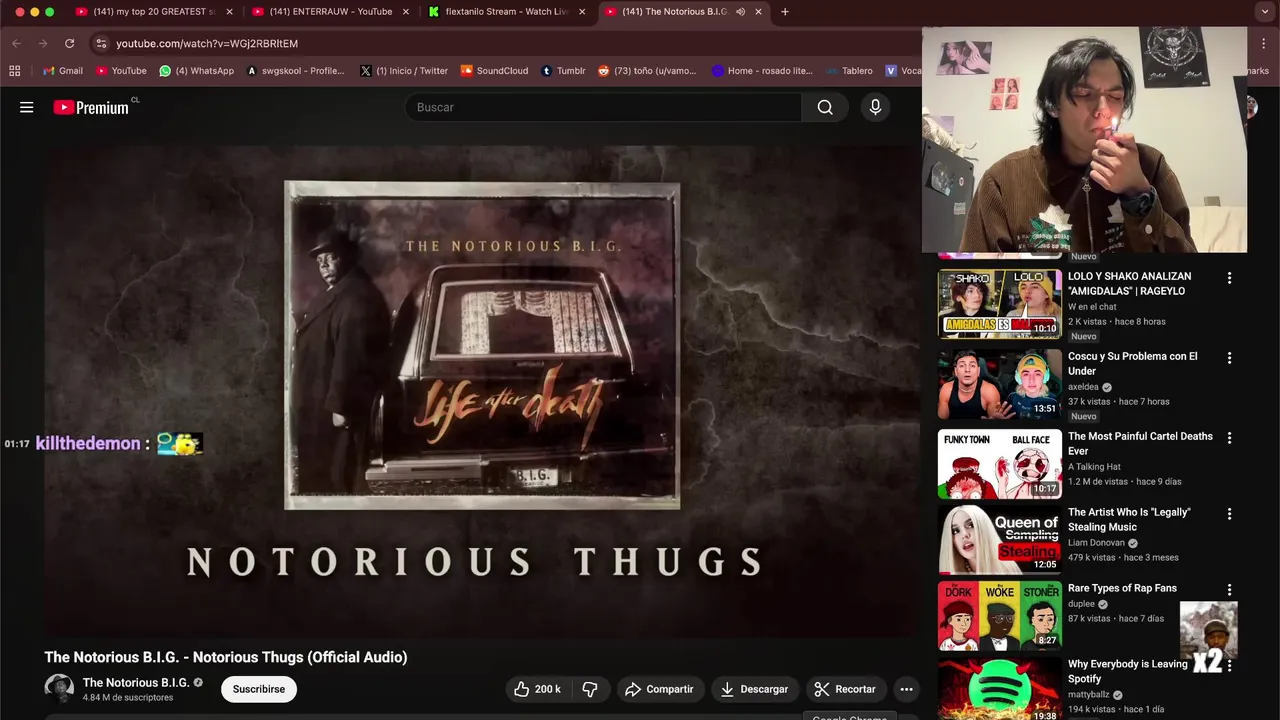Reload the current page
Screen dimensions: 1280x720
click(x=69, y=44)
